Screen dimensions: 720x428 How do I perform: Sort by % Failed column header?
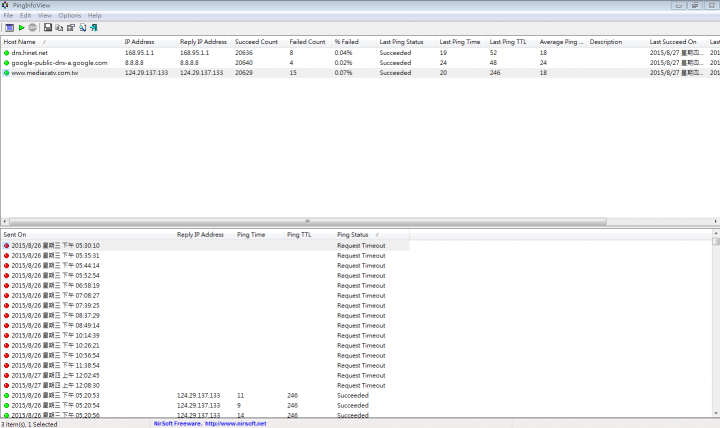click(347, 42)
